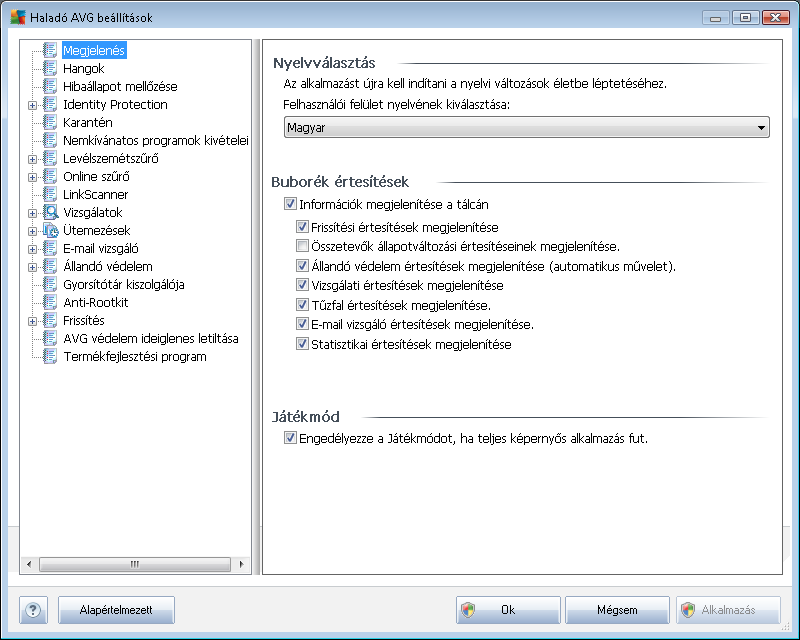
Task: Click the icon beside Anti-Rootkit
Action: tap(50, 302)
